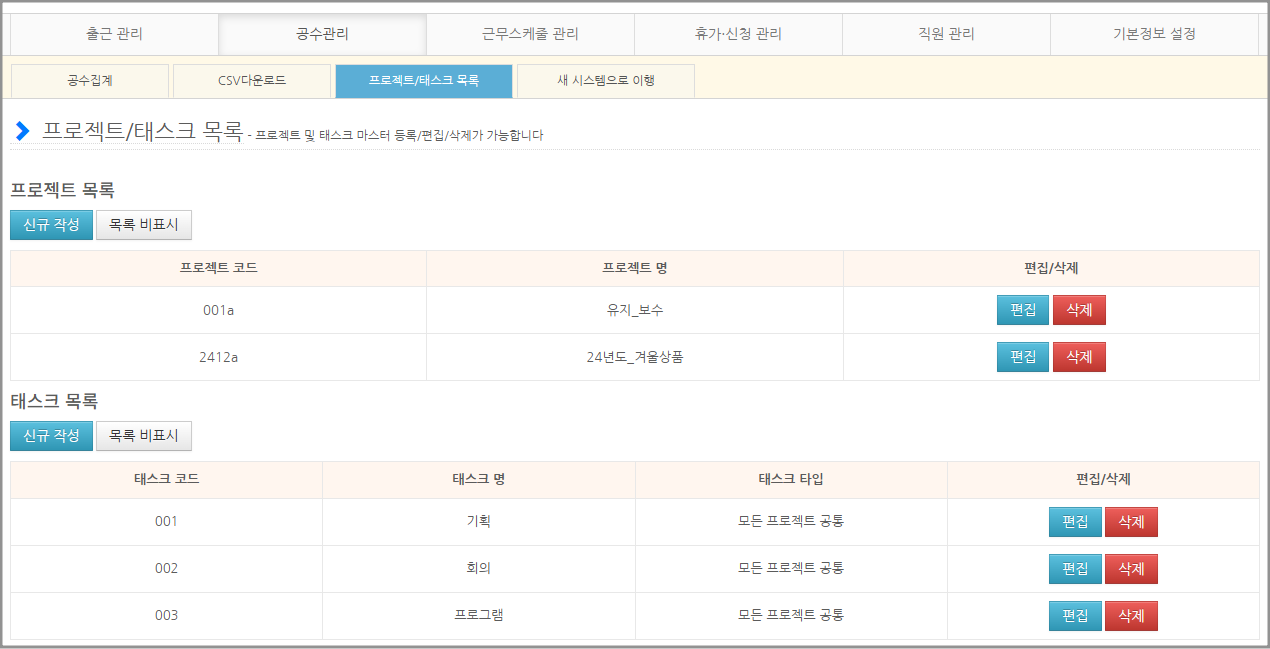1270x649 pixels.
Task: Open the 휴가·신청 관리 tab
Action: (738, 34)
